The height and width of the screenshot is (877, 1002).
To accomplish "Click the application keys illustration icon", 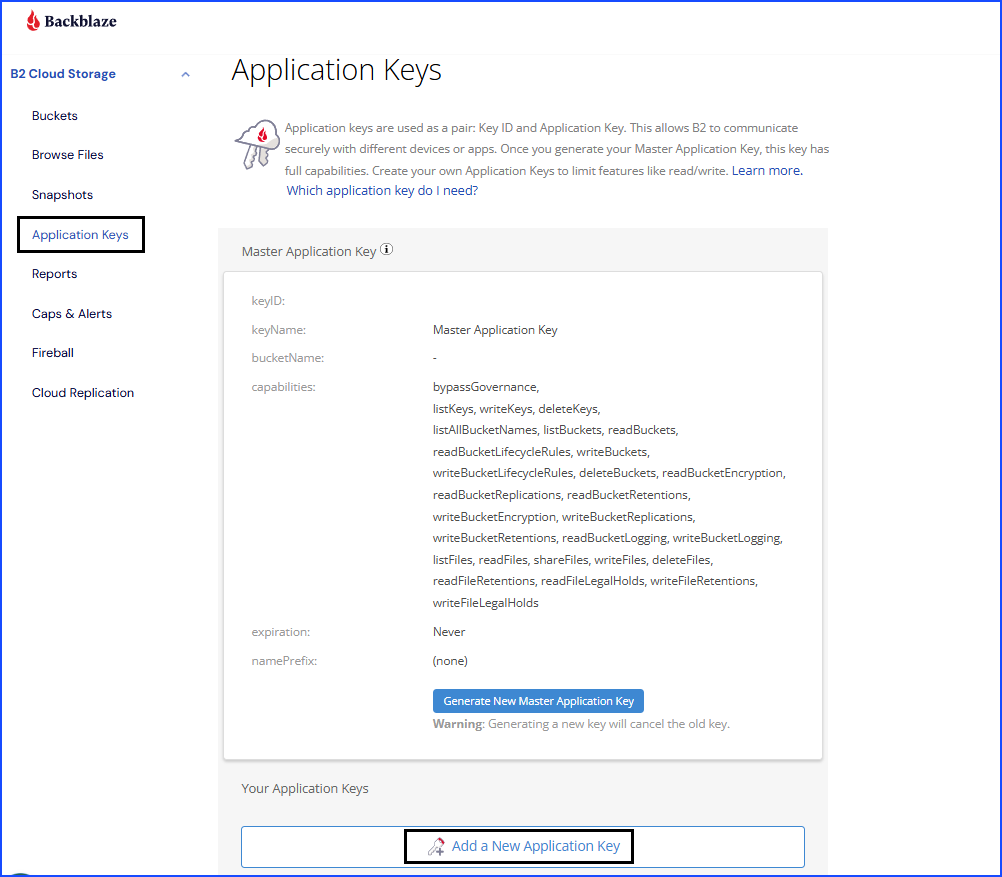I will click(x=256, y=143).
